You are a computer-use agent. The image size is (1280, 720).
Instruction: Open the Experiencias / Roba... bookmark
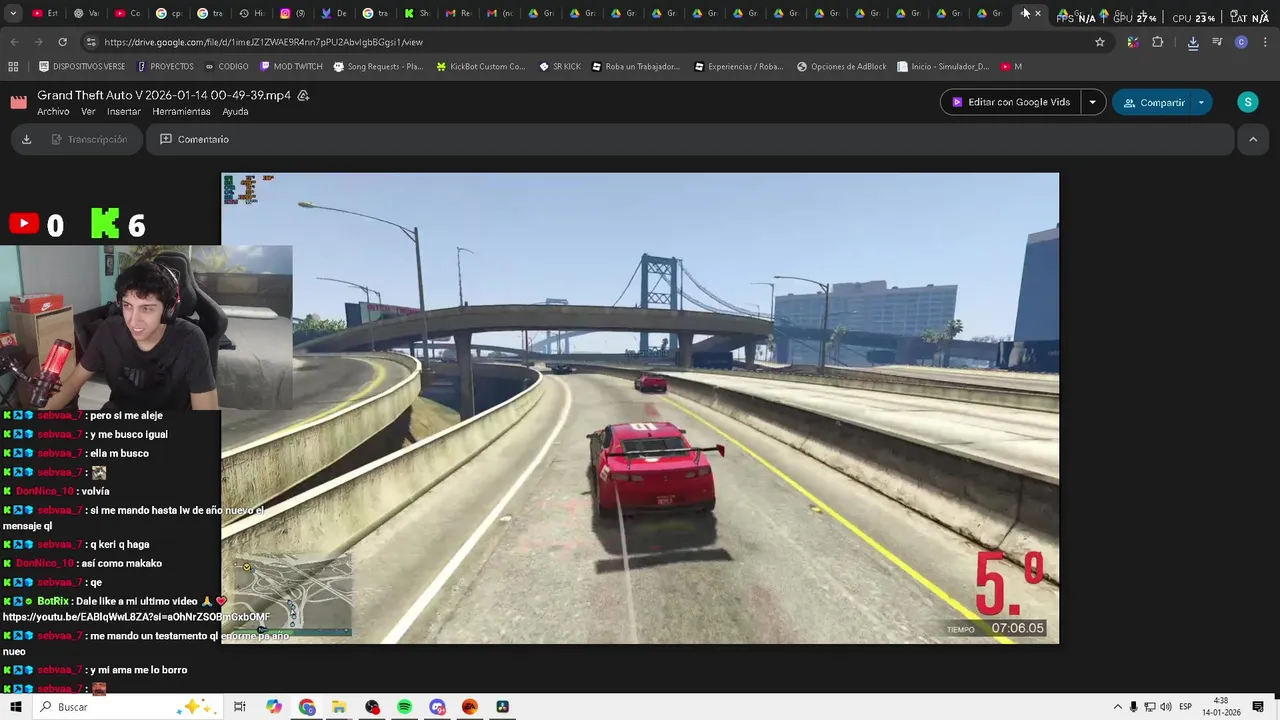738,66
